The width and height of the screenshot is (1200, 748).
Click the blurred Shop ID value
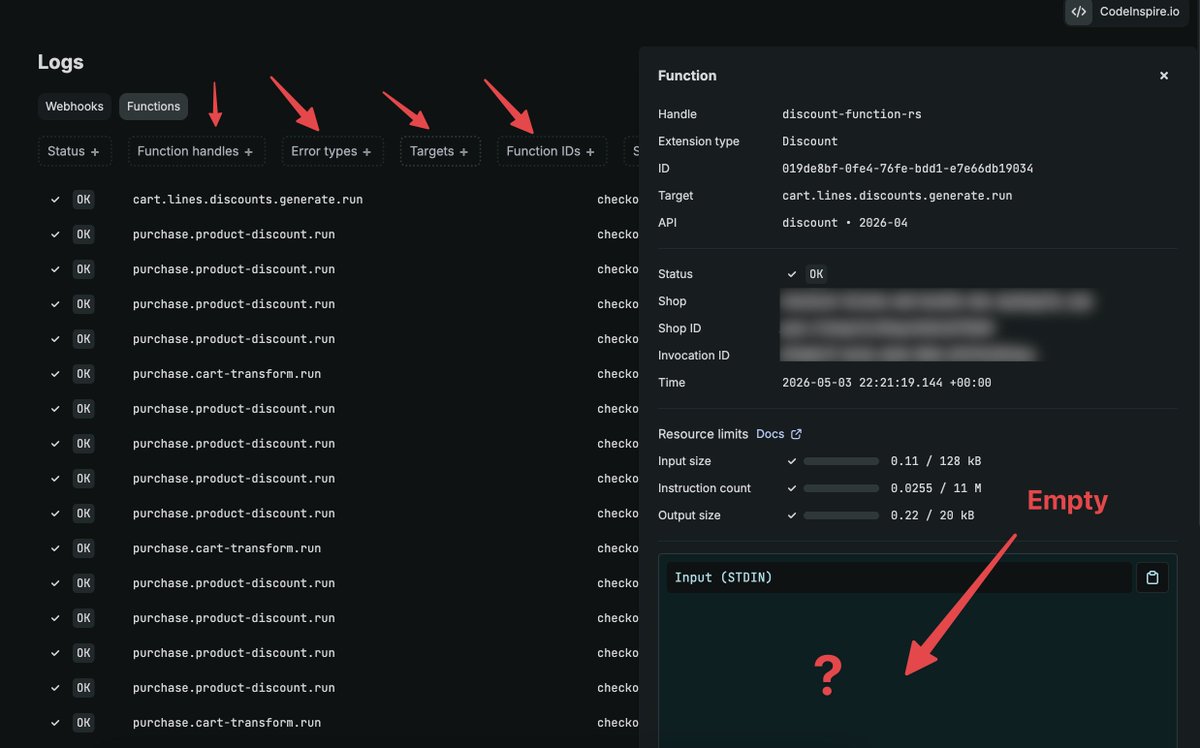(x=889, y=328)
